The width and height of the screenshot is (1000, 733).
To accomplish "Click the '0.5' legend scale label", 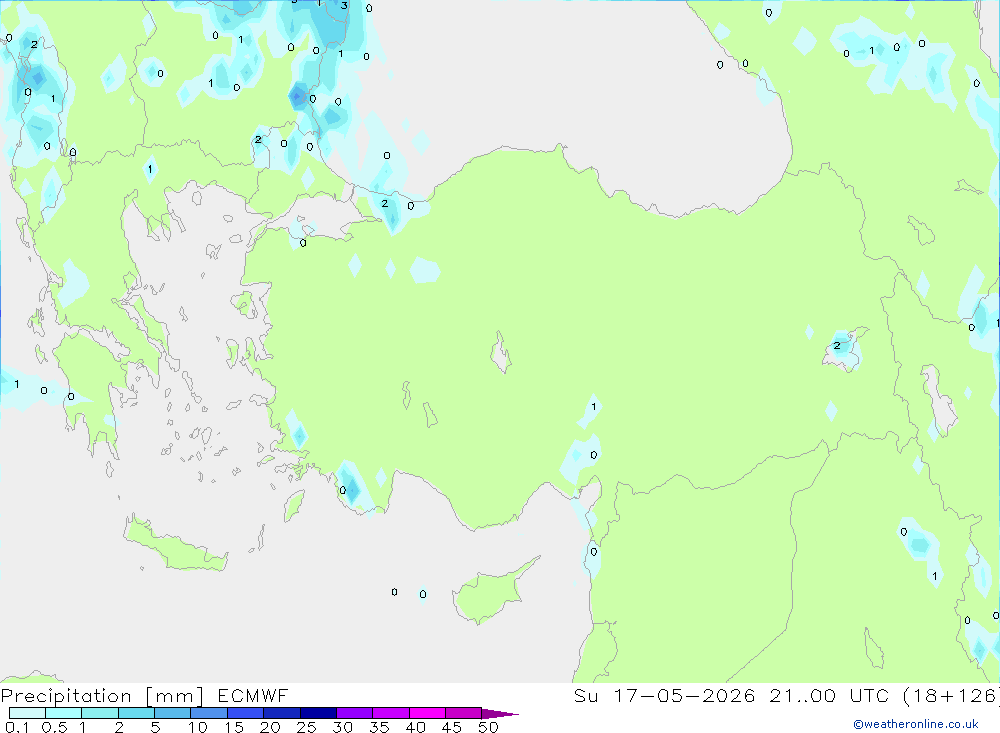I will pos(54,727).
